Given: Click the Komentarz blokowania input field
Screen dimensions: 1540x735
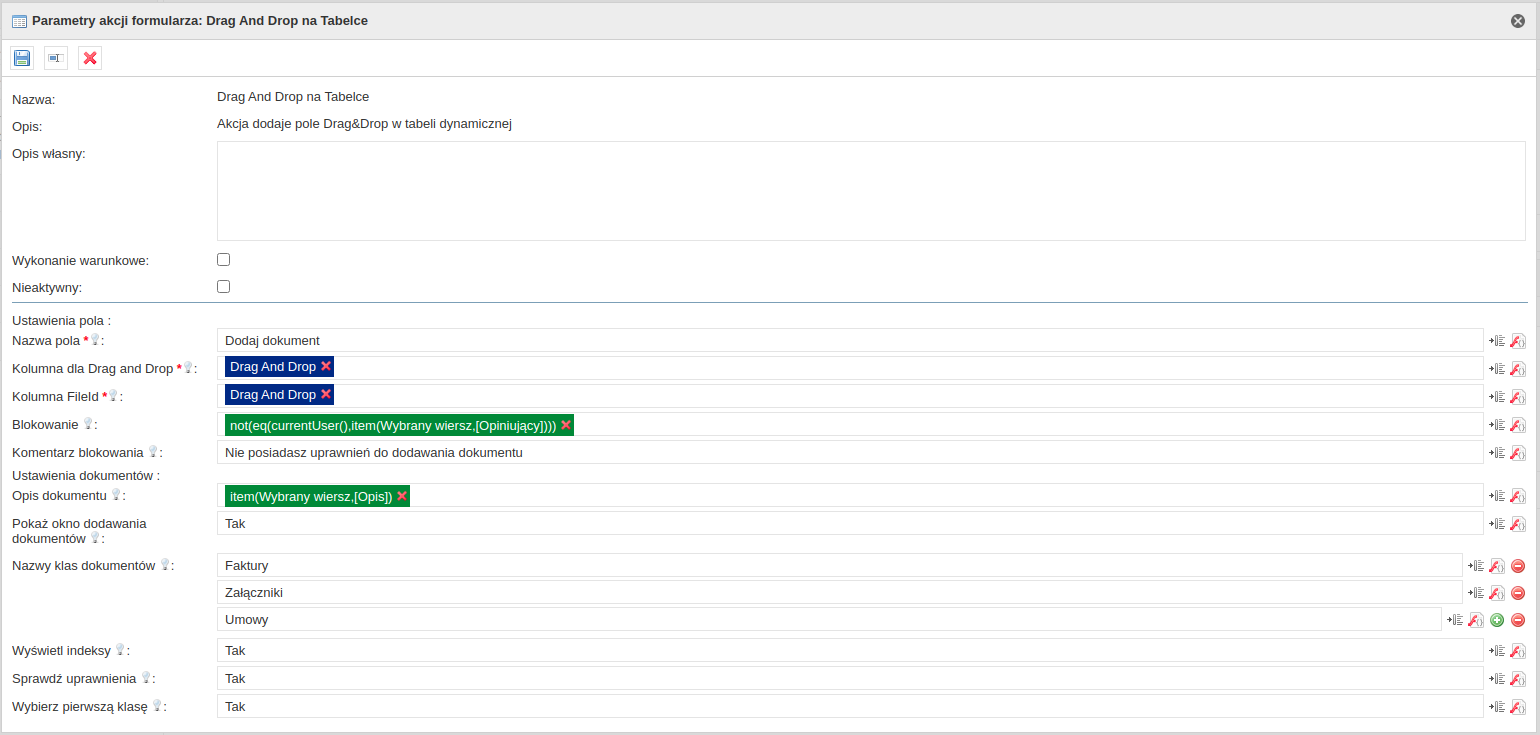Looking at the screenshot, I should [850, 452].
